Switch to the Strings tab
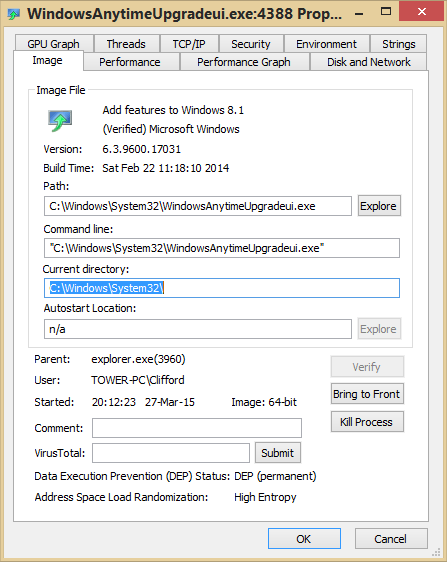 pos(399,44)
